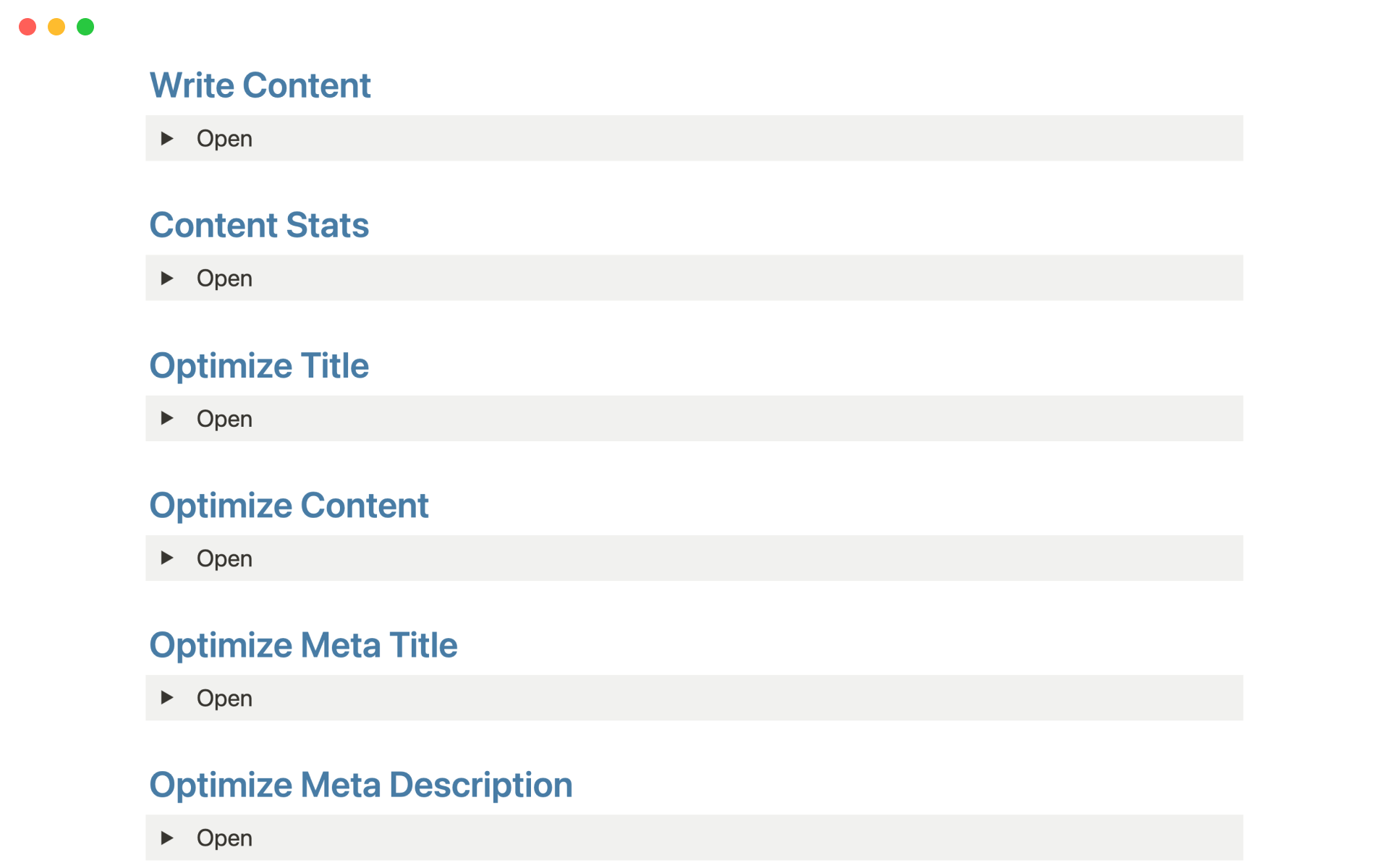The width and height of the screenshot is (1389, 868).
Task: Expand the toggle arrow under Optimize Meta Description
Action: point(167,838)
